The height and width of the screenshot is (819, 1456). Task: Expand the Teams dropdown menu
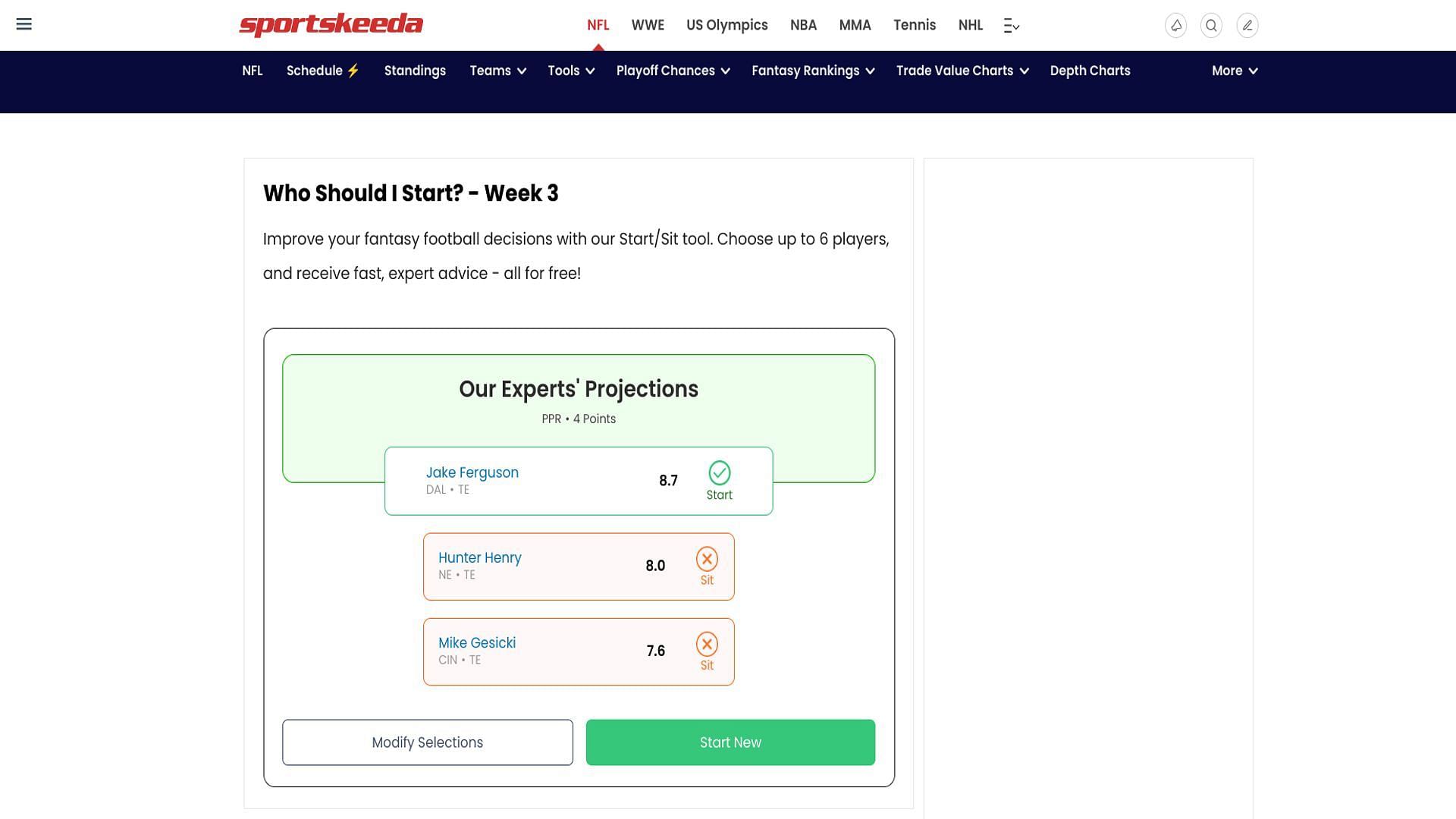[x=497, y=70]
